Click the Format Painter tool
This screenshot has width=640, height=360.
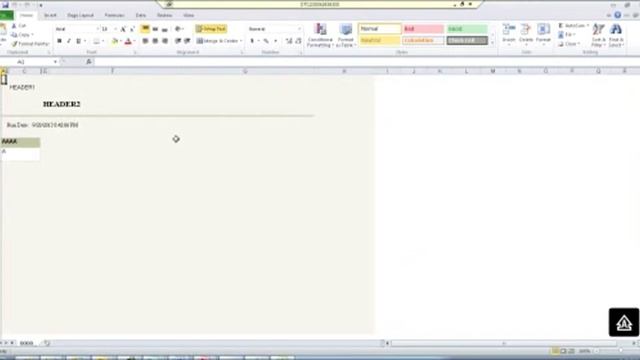[30, 44]
